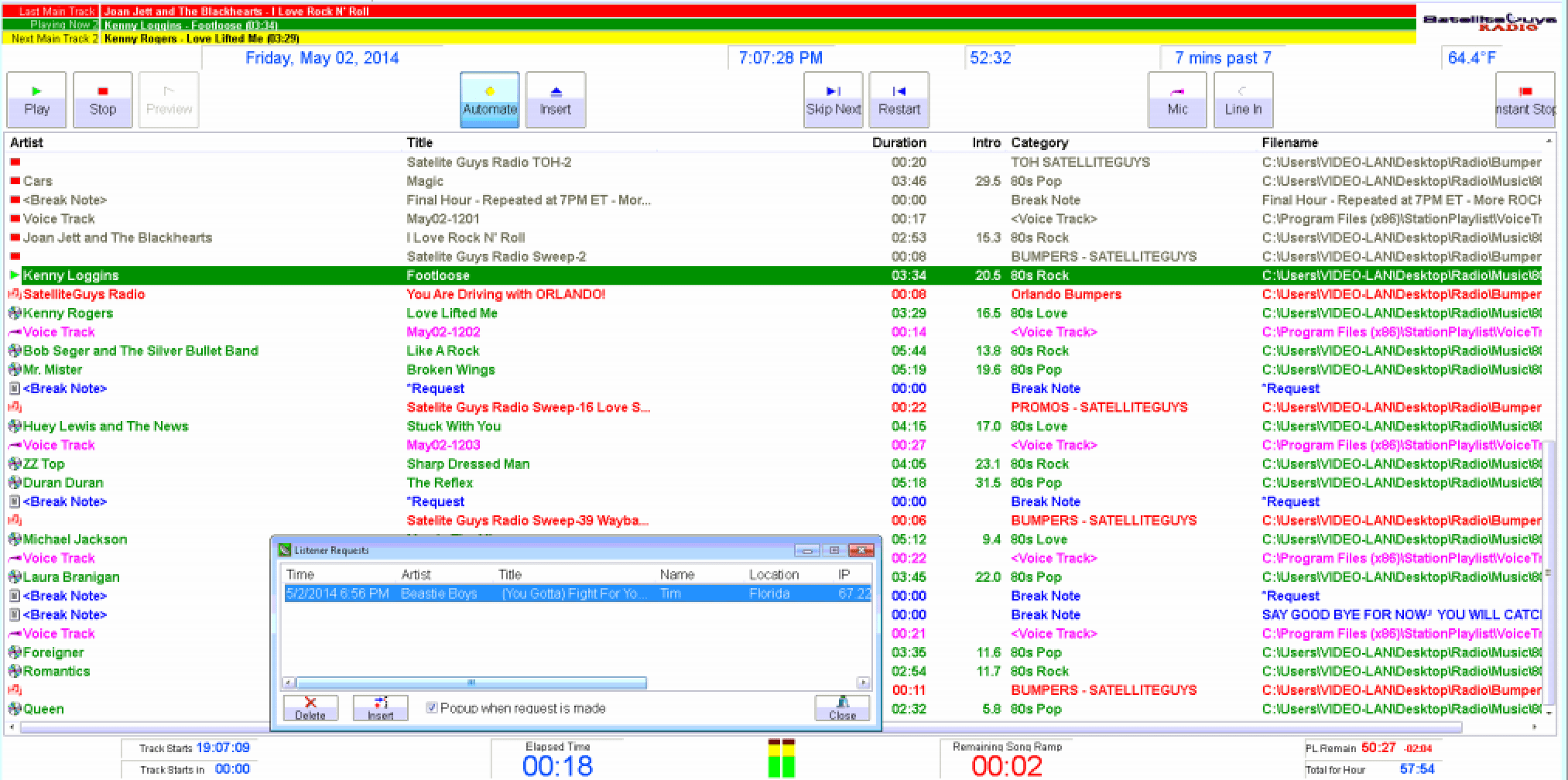Click the disc icon beside ZZ Top
1568x780 pixels.
click(x=14, y=464)
